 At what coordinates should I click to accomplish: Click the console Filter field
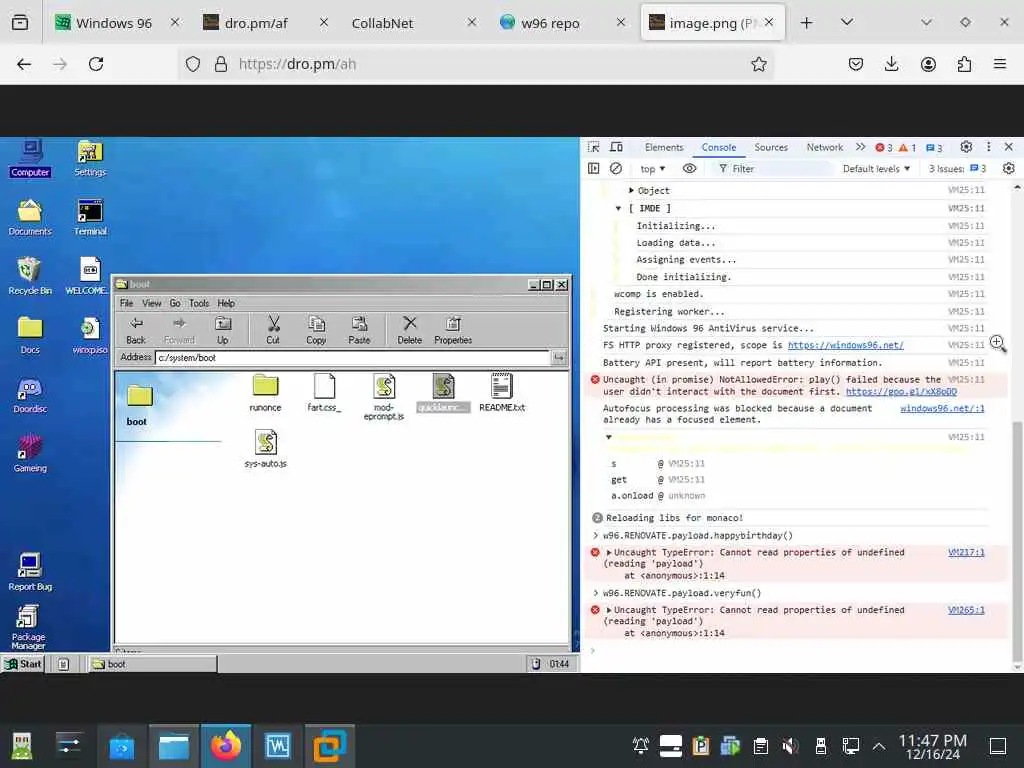tap(775, 168)
